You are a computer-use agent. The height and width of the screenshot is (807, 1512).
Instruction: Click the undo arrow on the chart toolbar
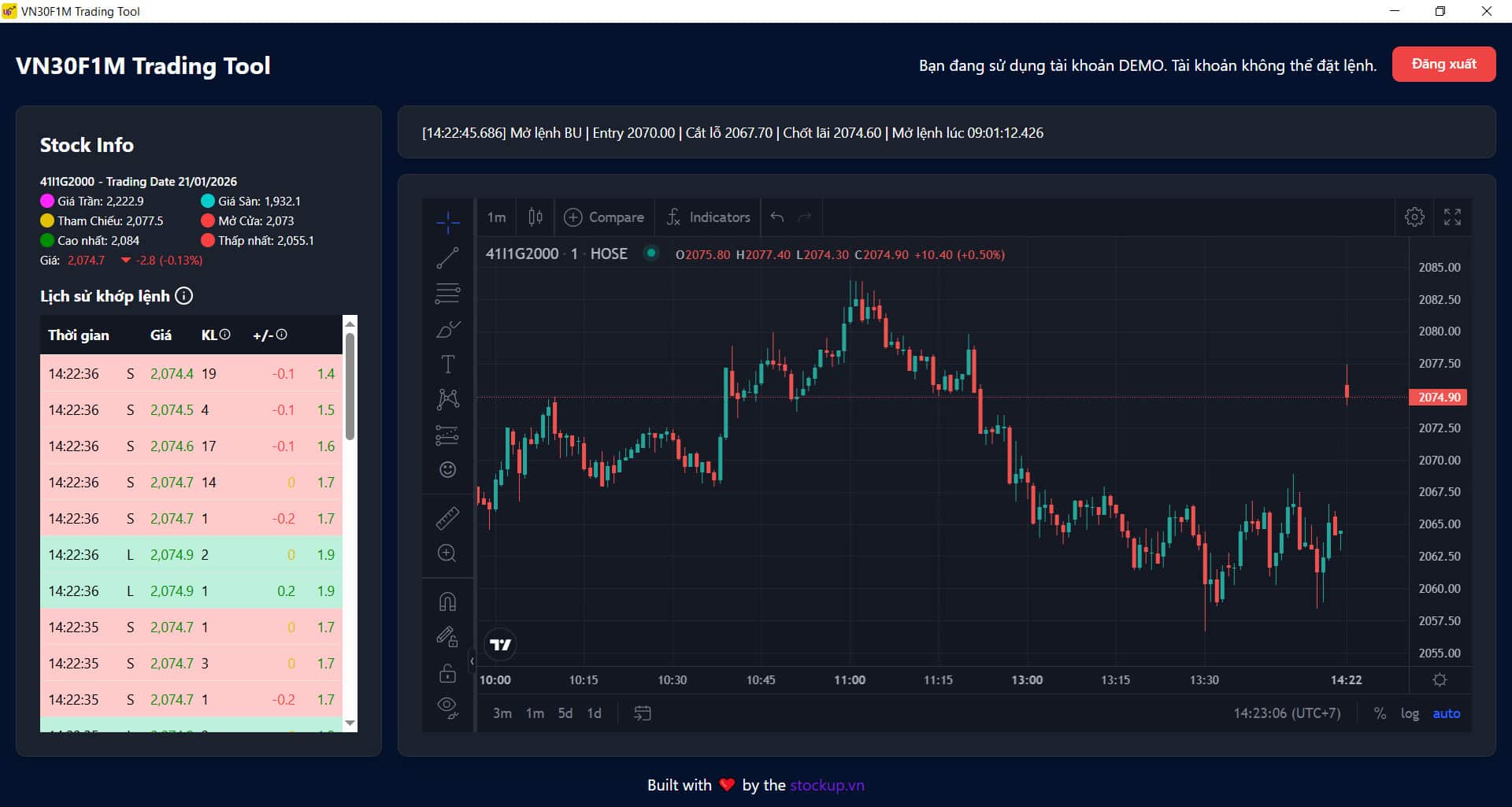[776, 217]
